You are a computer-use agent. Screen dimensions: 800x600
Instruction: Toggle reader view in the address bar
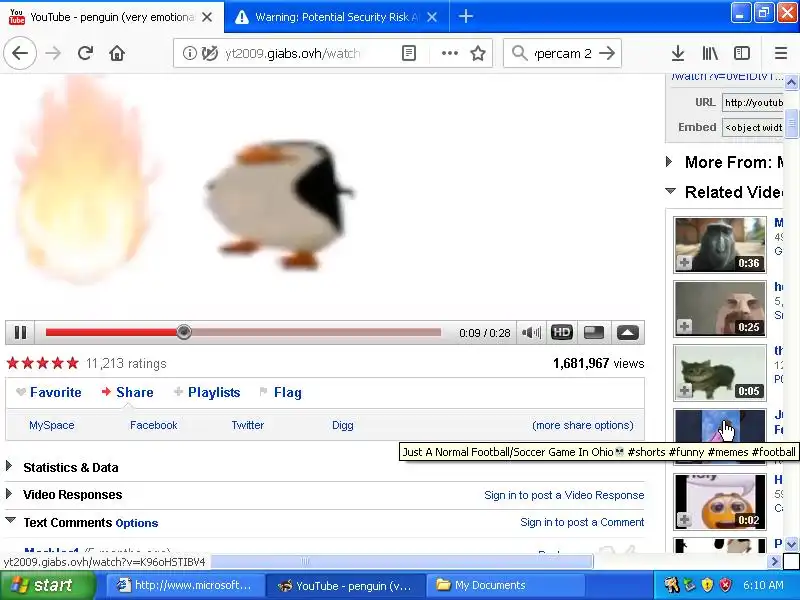(x=409, y=53)
